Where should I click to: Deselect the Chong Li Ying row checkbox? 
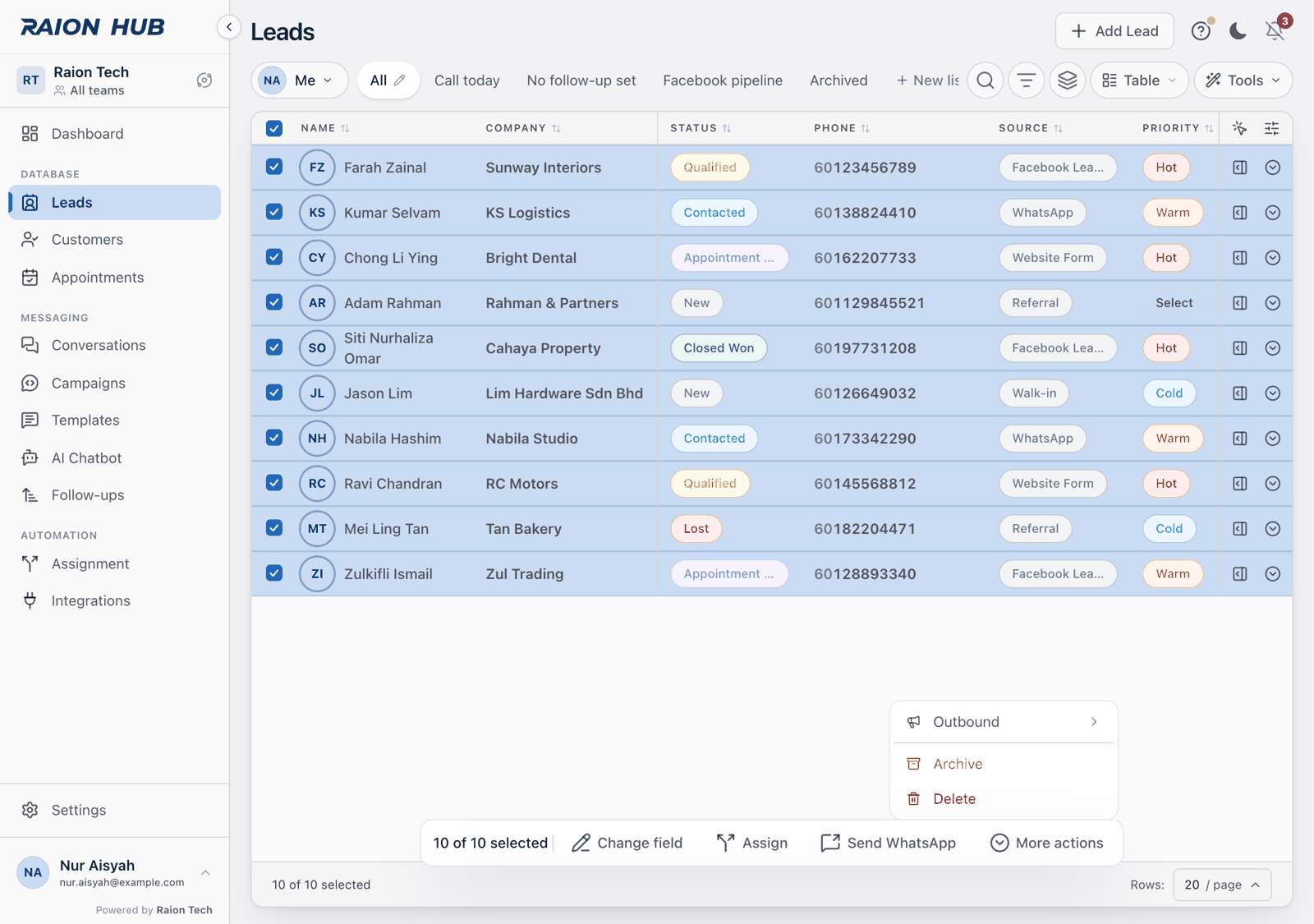coord(274,257)
